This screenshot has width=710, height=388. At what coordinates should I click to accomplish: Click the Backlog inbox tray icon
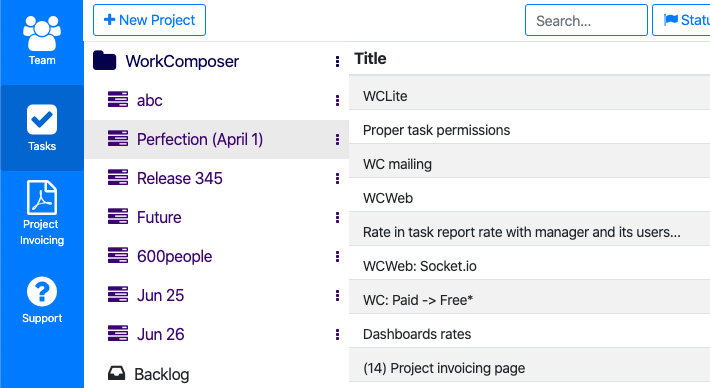[x=116, y=373]
